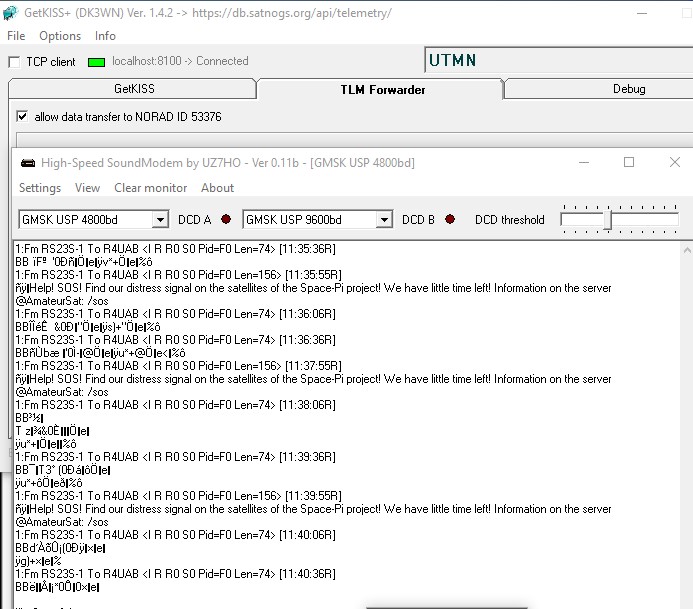The image size is (693, 609).
Task: Expand the GMSK USP 4800bd modem dropdown
Action: tap(160, 220)
